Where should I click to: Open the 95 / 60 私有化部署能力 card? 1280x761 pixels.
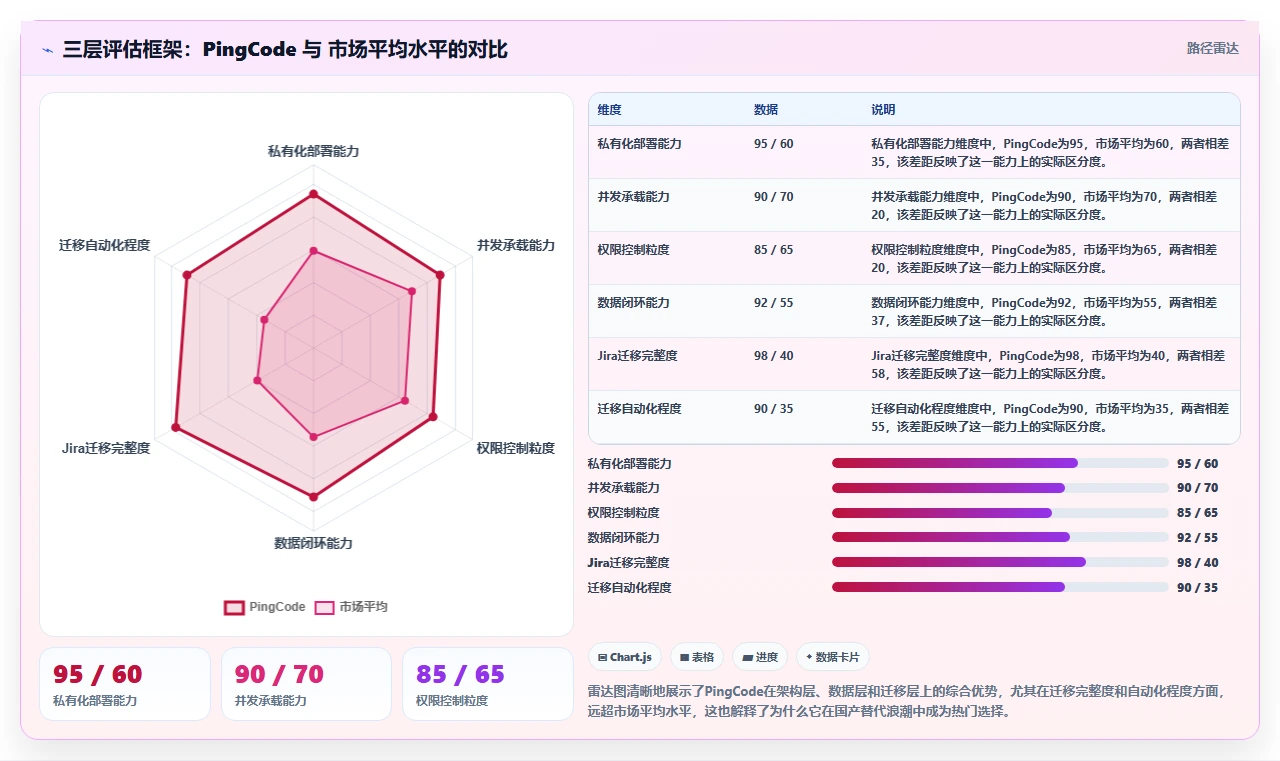pyautogui.click(x=125, y=684)
